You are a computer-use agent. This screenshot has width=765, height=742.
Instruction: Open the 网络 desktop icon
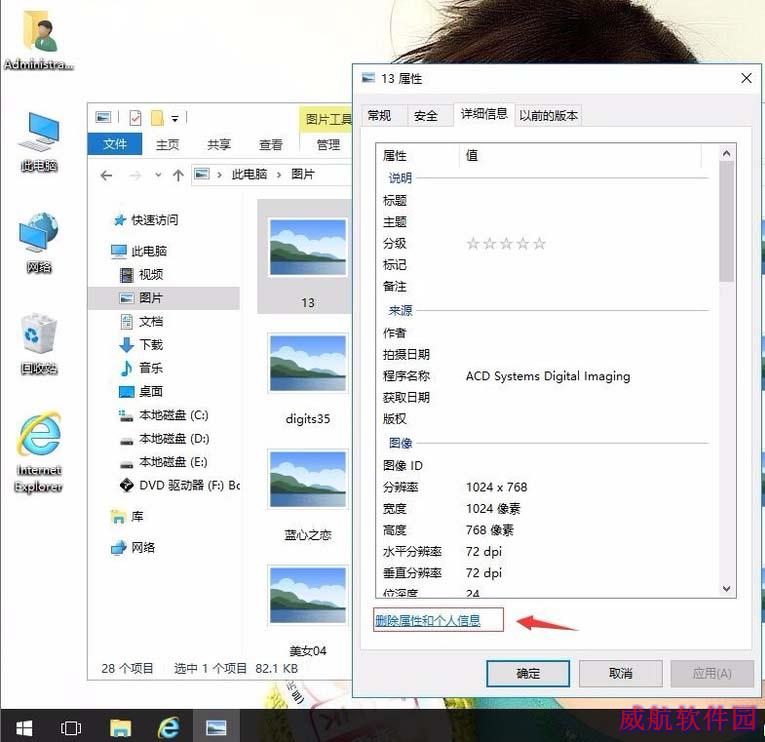pos(39,242)
